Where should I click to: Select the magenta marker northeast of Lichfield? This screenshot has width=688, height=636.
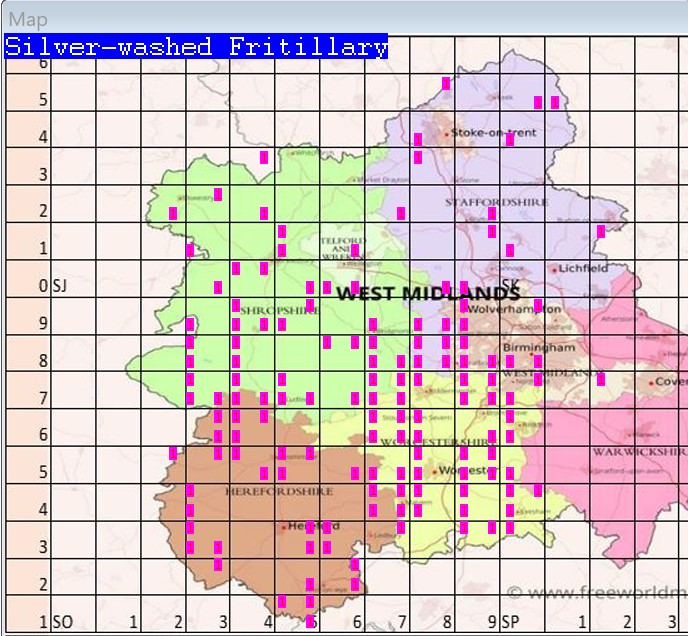tap(601, 232)
